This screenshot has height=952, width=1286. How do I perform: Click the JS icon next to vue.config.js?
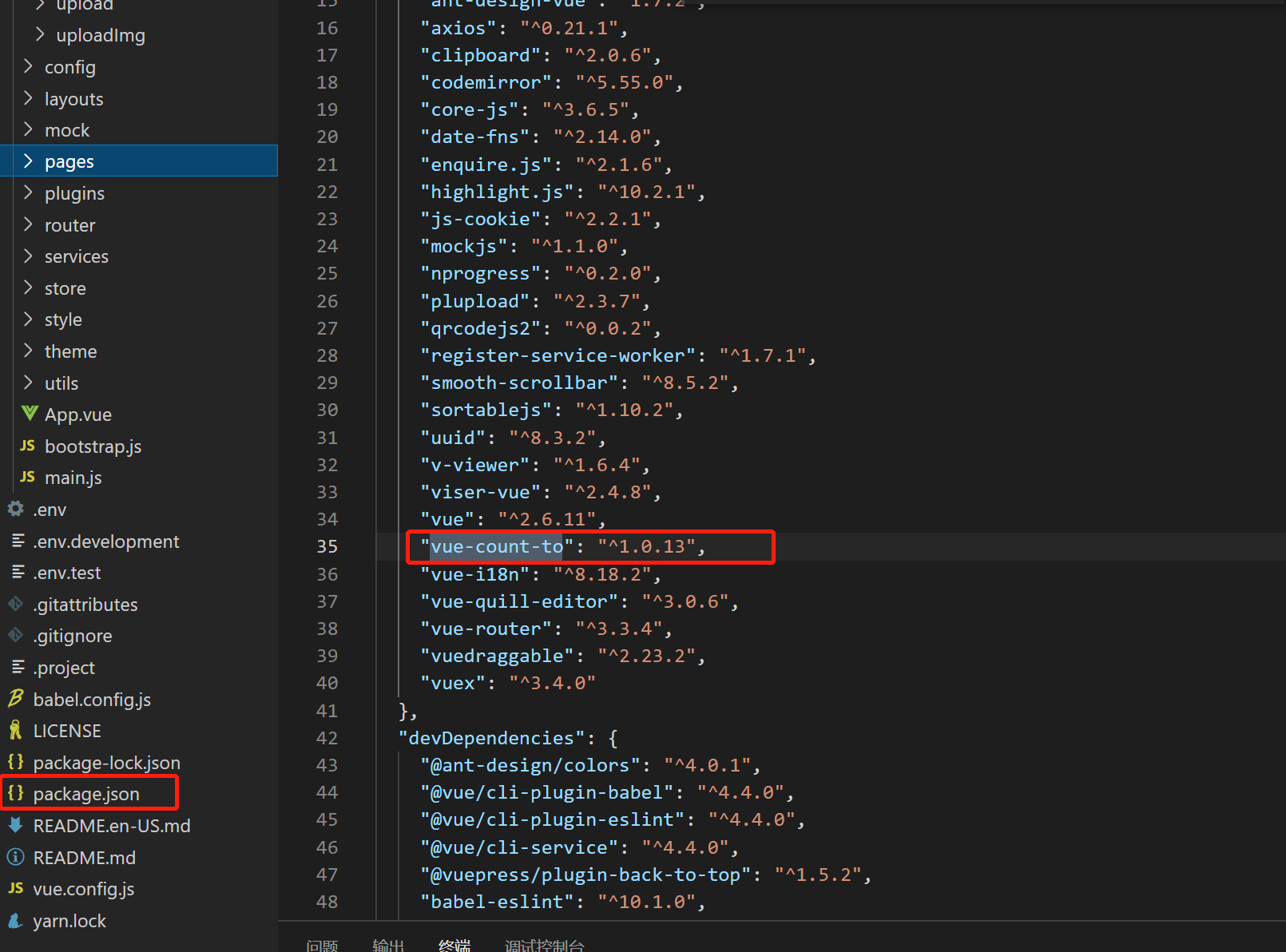[x=14, y=888]
